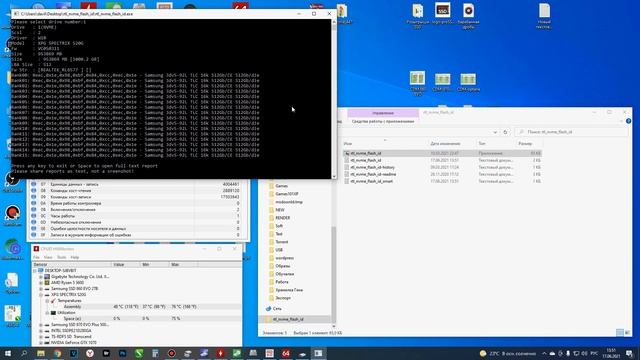Expand the INTEL SSDPE21D280GA node
The width and height of the screenshot is (640, 360).
(x=41, y=331)
